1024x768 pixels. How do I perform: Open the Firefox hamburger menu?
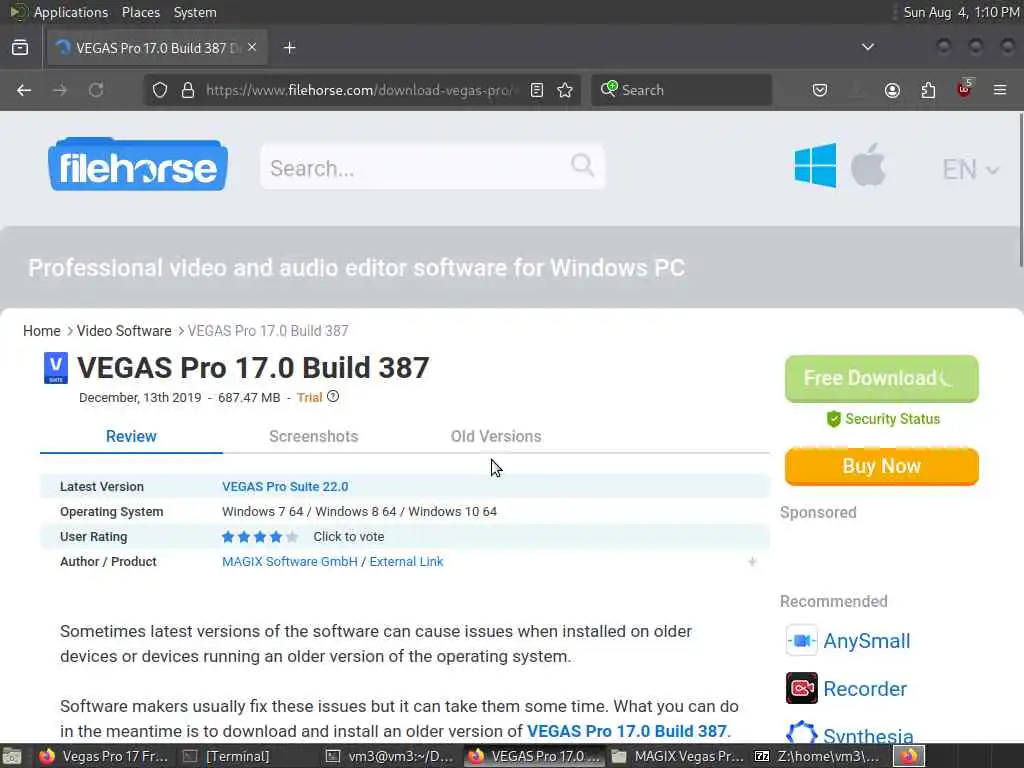coord(1000,90)
